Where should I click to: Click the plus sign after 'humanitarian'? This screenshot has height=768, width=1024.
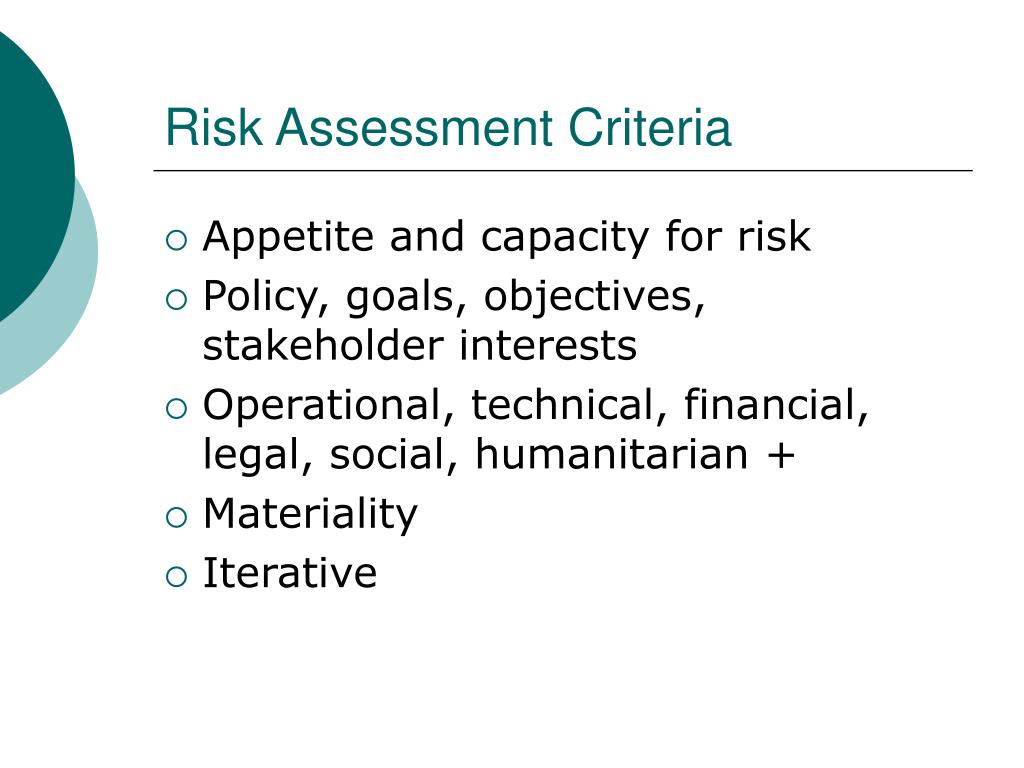pos(781,455)
